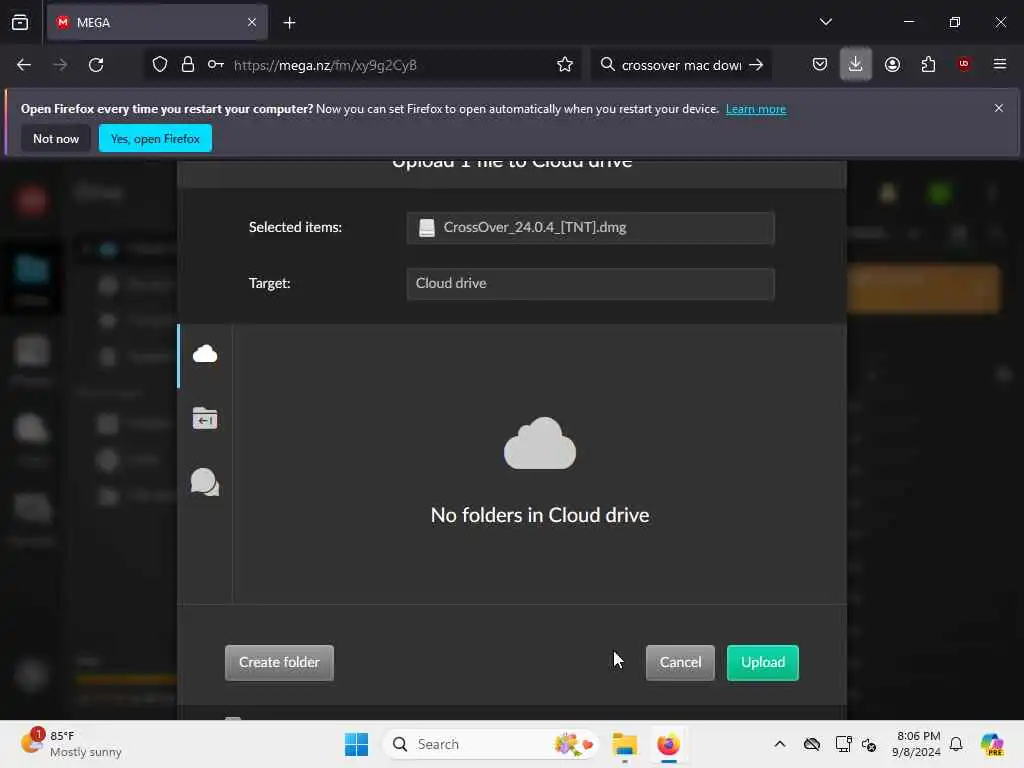Click the Copilot icon in taskbar
The image size is (1024, 768).
[x=992, y=744]
